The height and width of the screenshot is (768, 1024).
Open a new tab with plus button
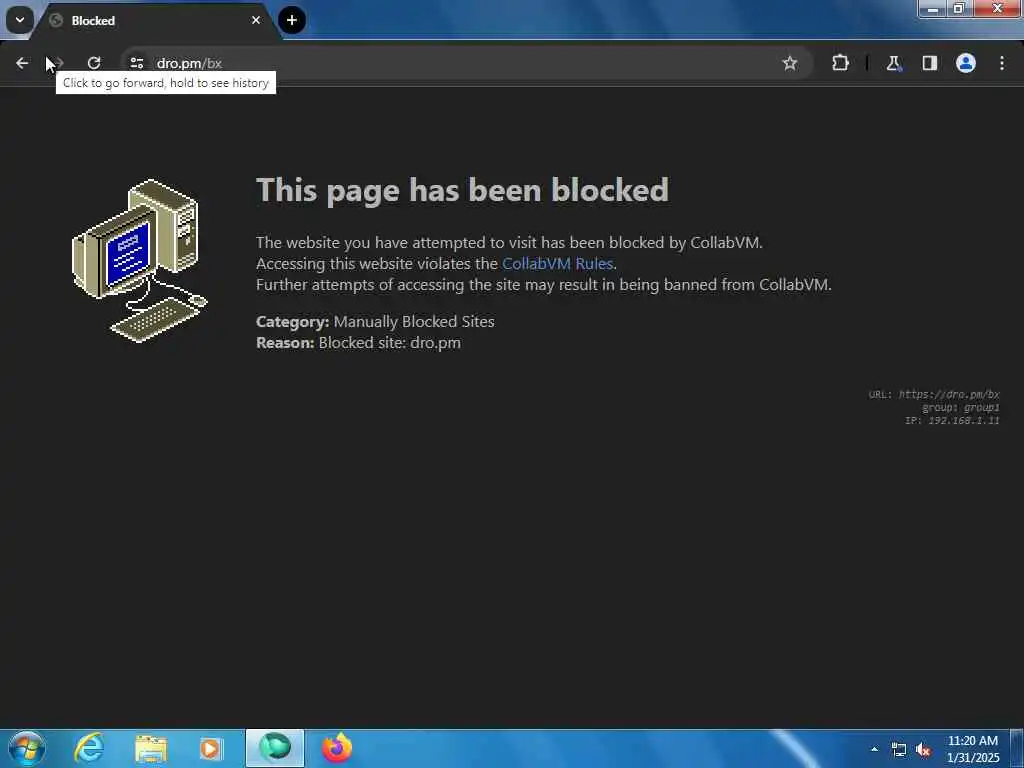point(292,20)
